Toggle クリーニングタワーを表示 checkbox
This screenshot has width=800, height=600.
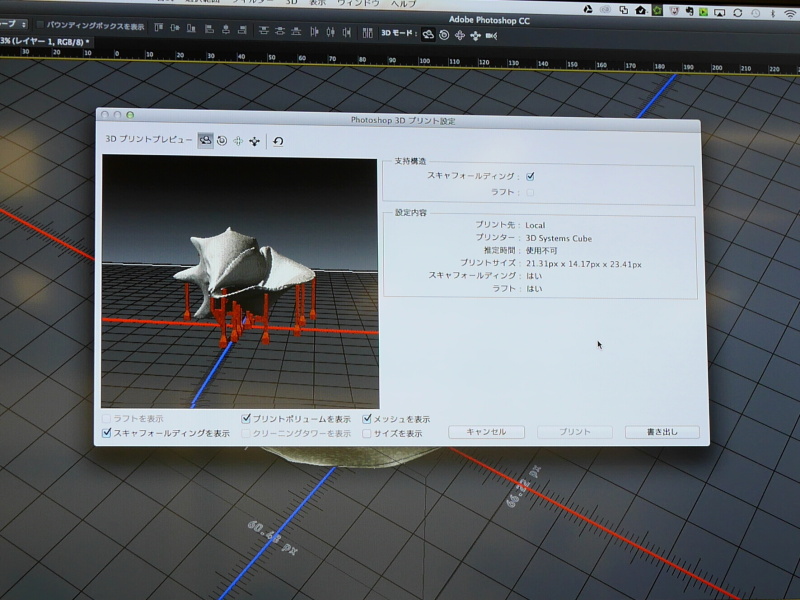point(246,433)
